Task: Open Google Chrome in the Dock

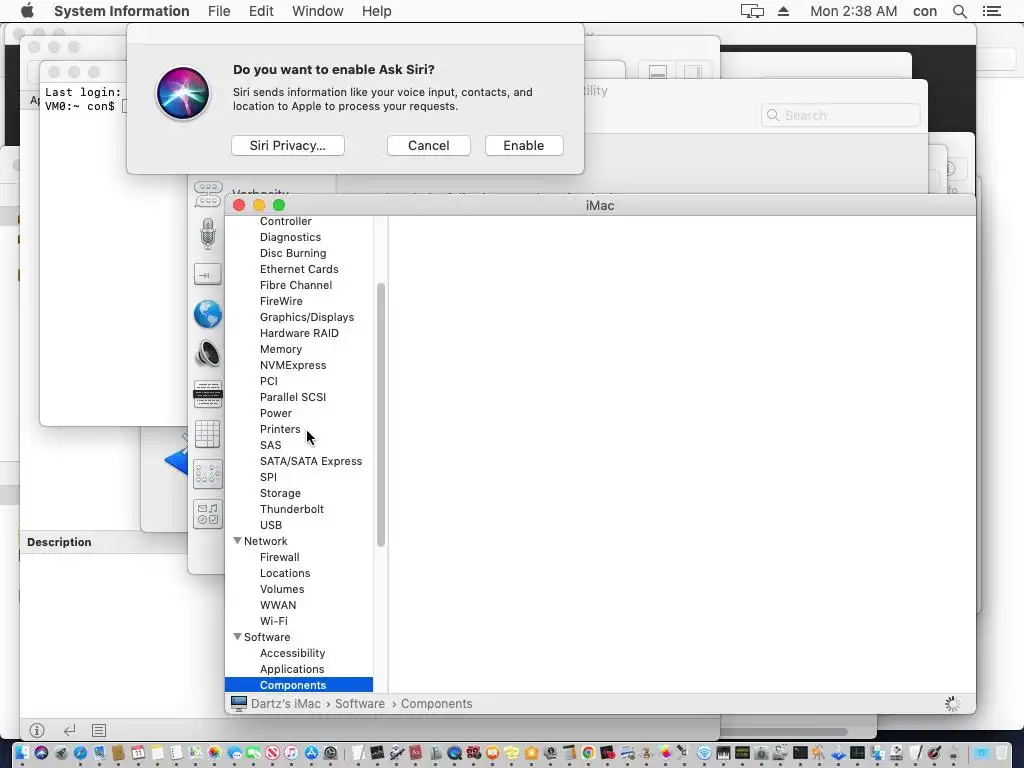Action: pos(588,752)
